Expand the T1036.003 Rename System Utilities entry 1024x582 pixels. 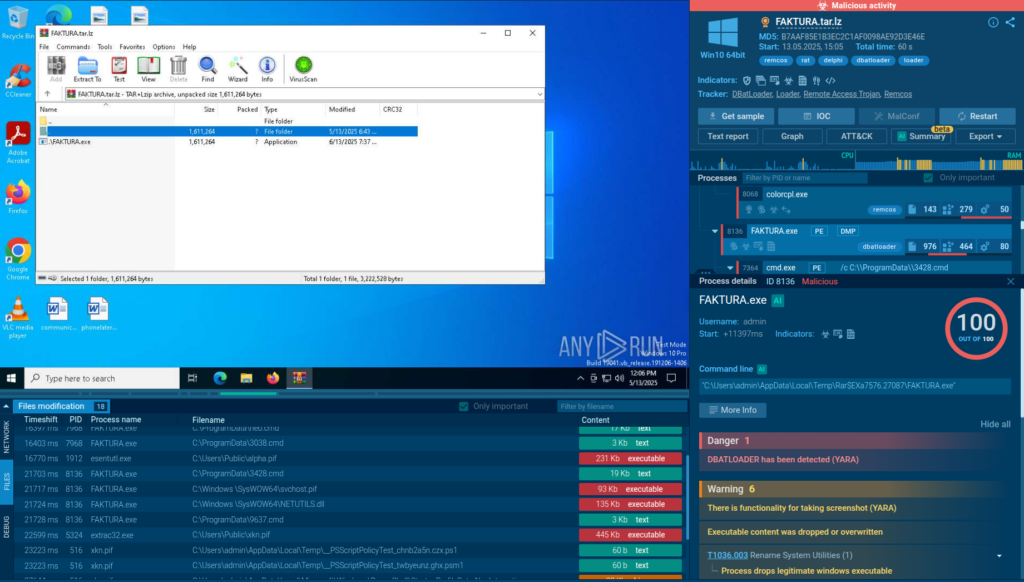[x=998, y=555]
